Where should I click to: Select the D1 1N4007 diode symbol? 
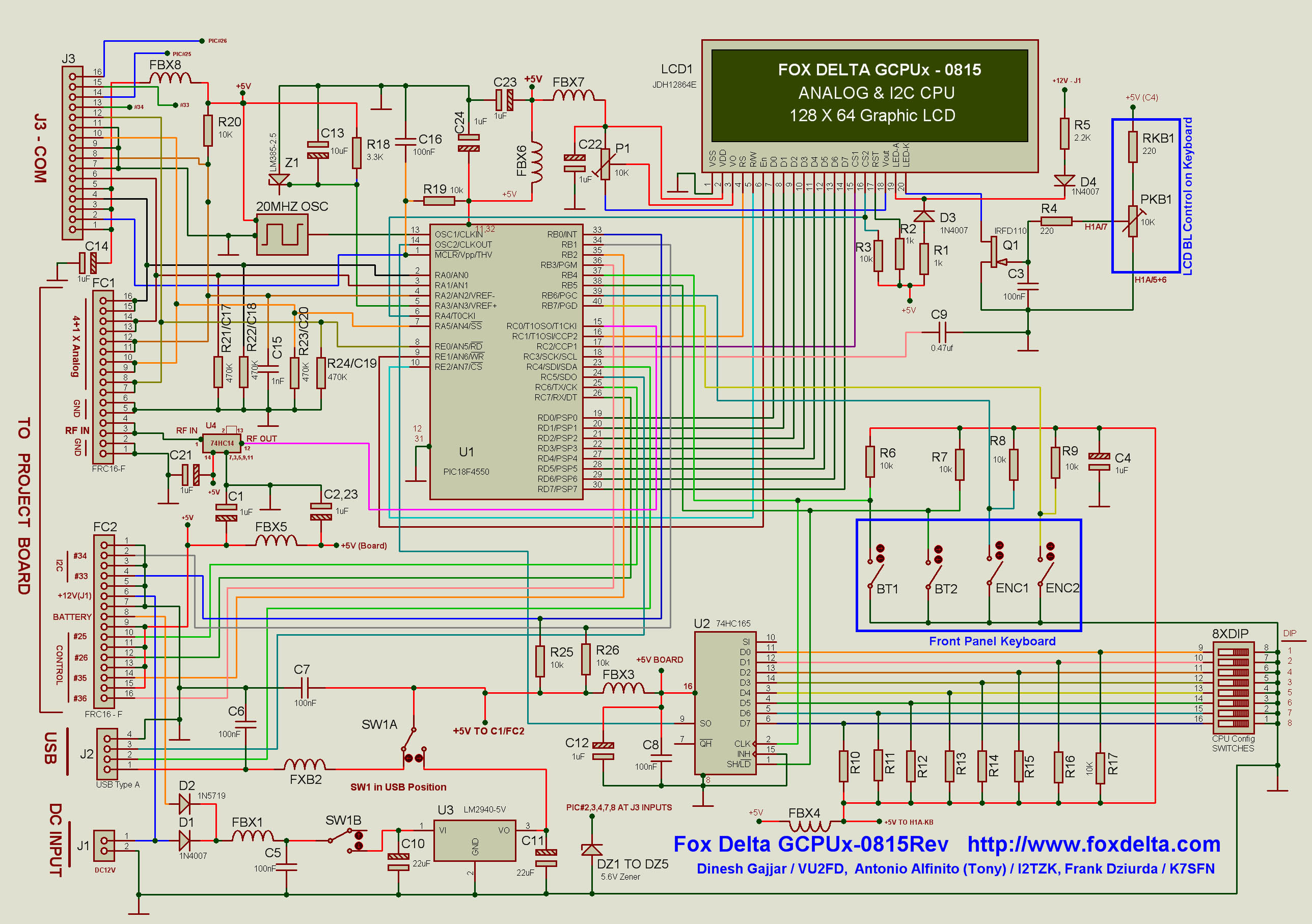tap(184, 840)
